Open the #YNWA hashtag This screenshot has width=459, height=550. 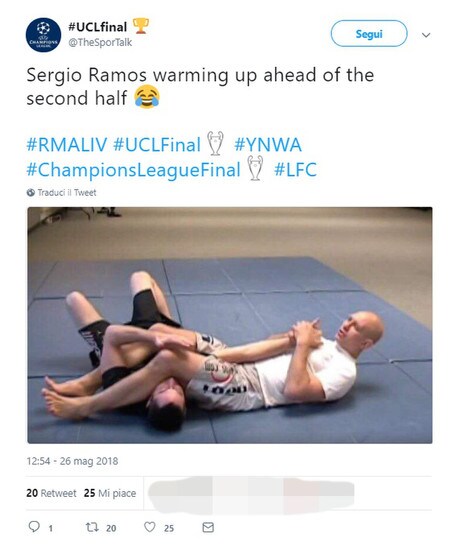(268, 145)
